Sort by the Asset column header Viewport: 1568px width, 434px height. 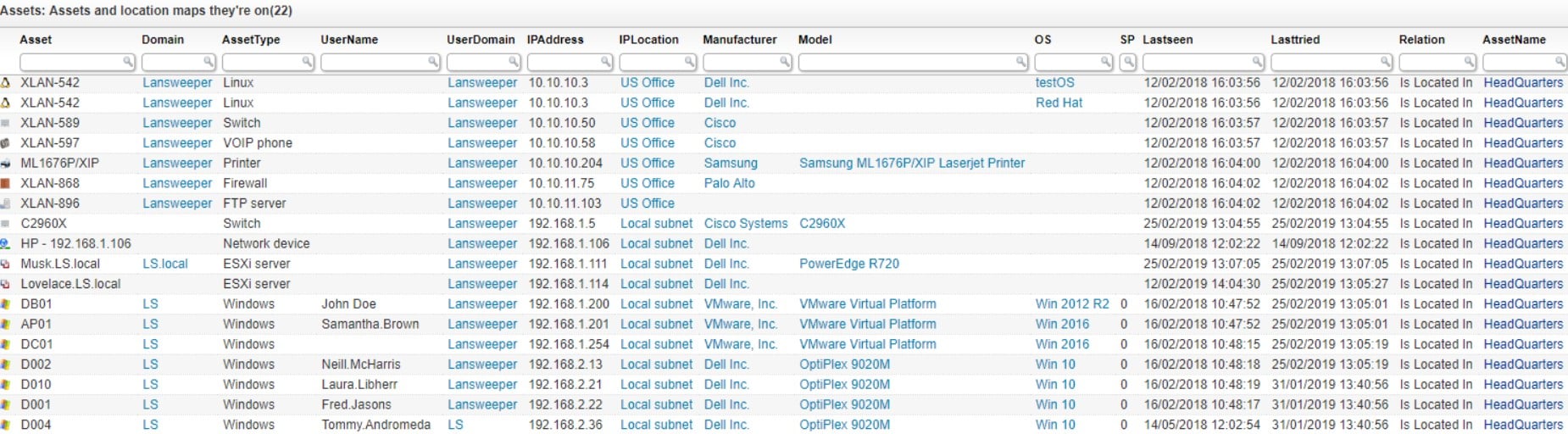pos(36,40)
